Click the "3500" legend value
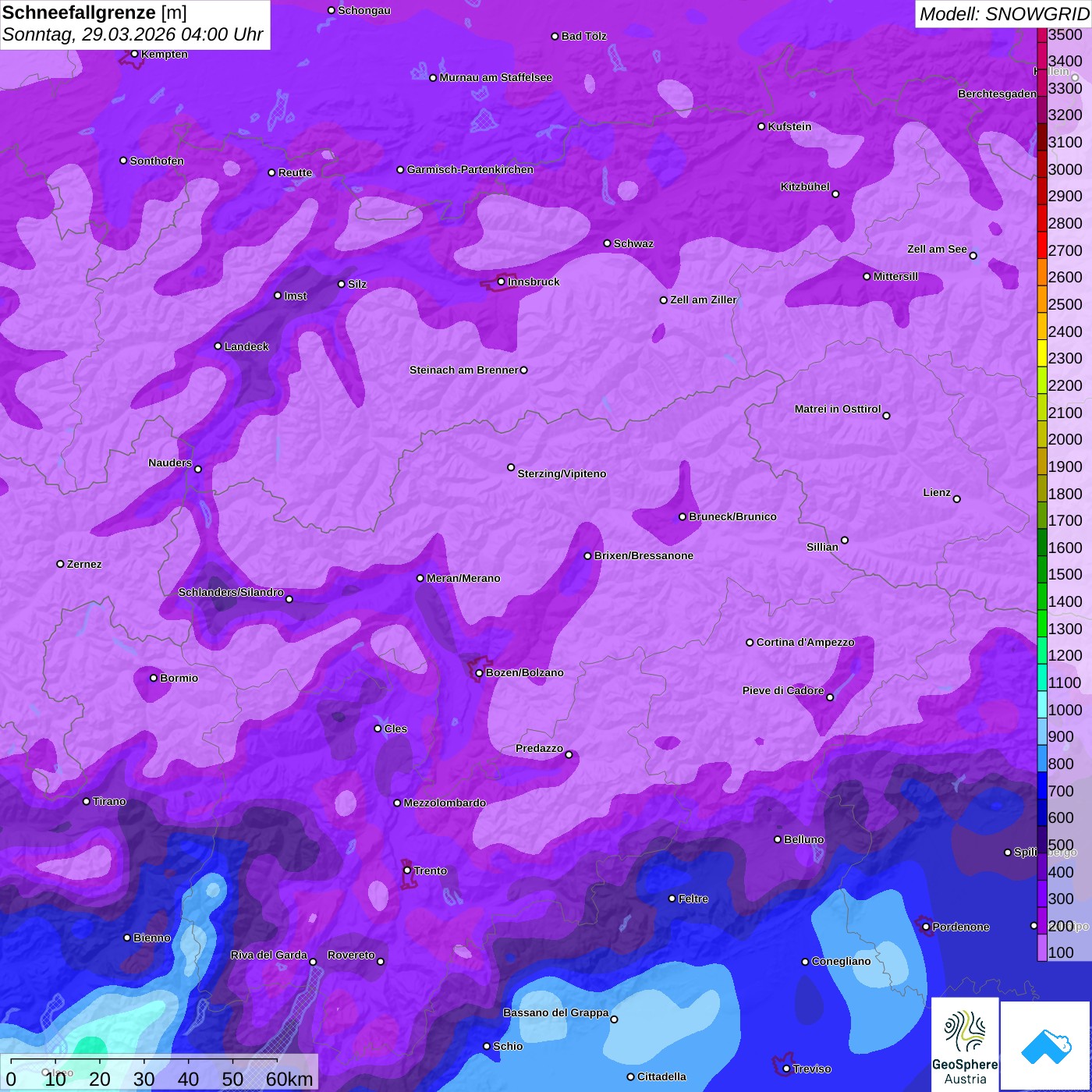The width and height of the screenshot is (1092, 1092). 1065,34
